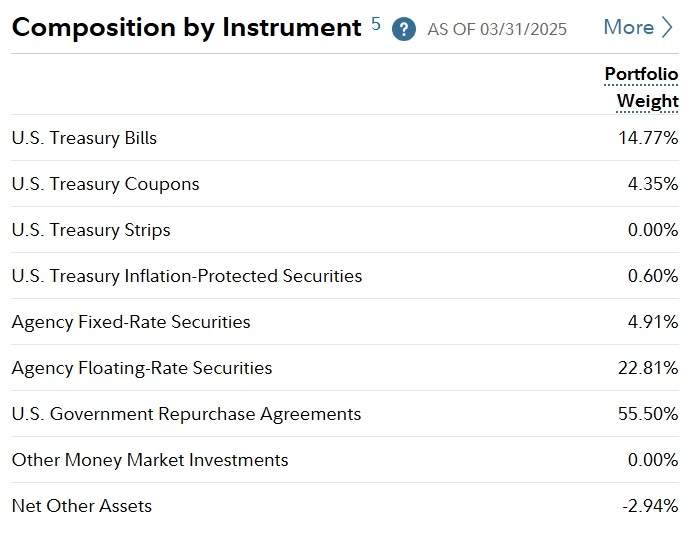Click U.S. Treasury Inflation-Protected Securities label
The image size is (696, 544).
point(187,276)
